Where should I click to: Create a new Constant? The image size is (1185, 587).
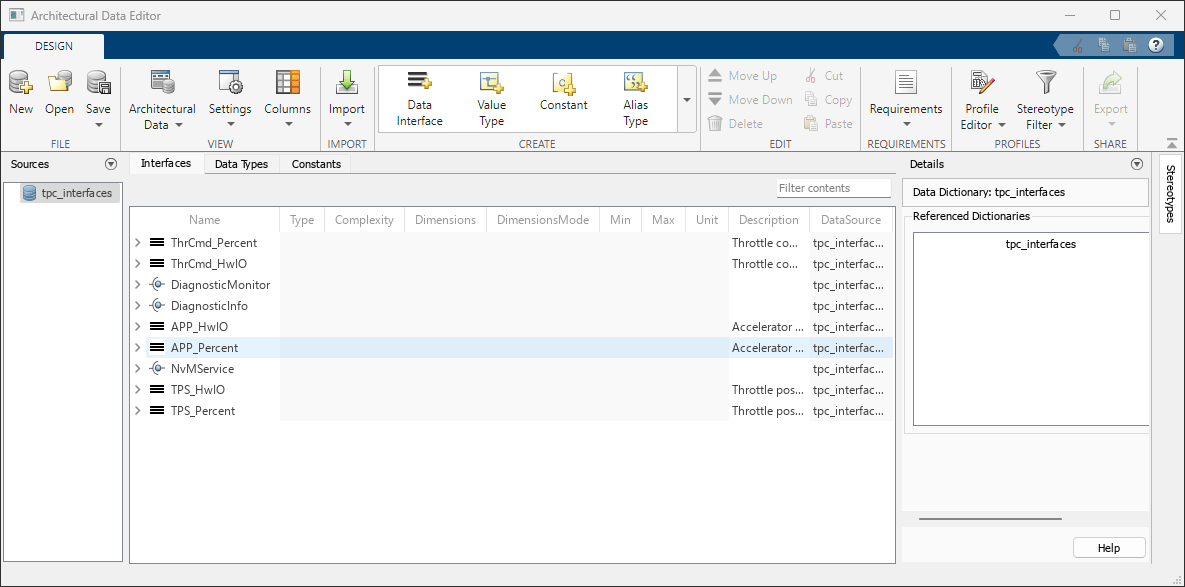(563, 92)
